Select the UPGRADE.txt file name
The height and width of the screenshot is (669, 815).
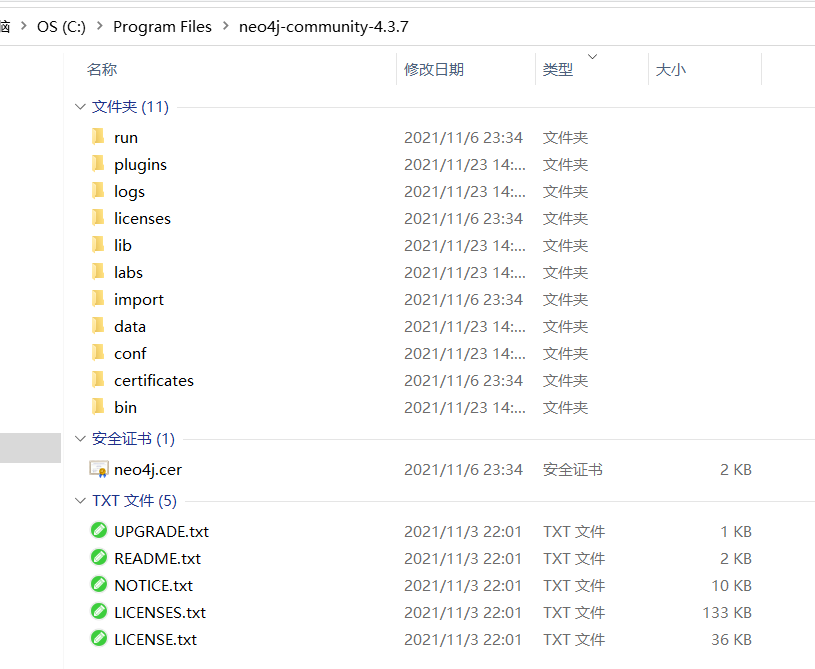pos(161,531)
